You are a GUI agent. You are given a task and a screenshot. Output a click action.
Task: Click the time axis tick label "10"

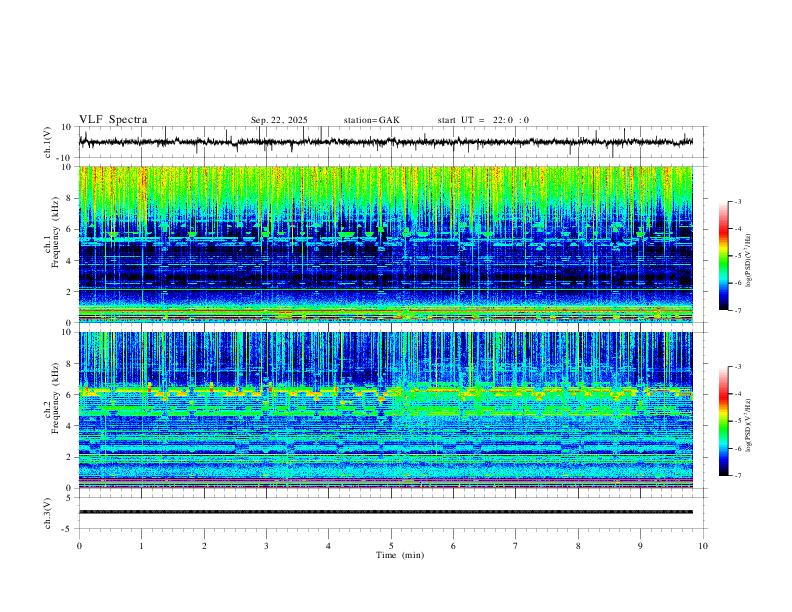(x=703, y=546)
